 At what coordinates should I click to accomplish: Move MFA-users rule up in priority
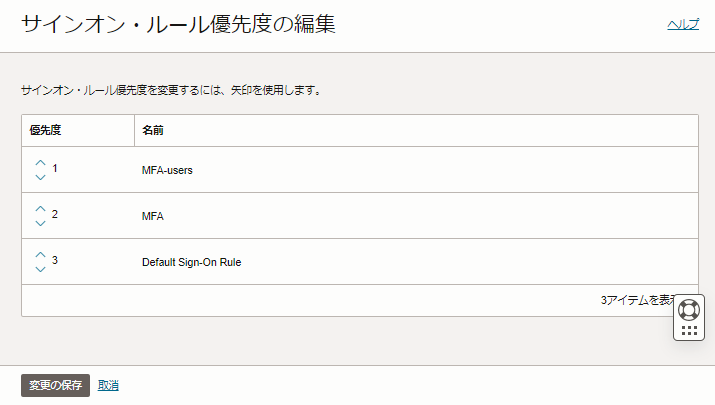(x=40, y=162)
